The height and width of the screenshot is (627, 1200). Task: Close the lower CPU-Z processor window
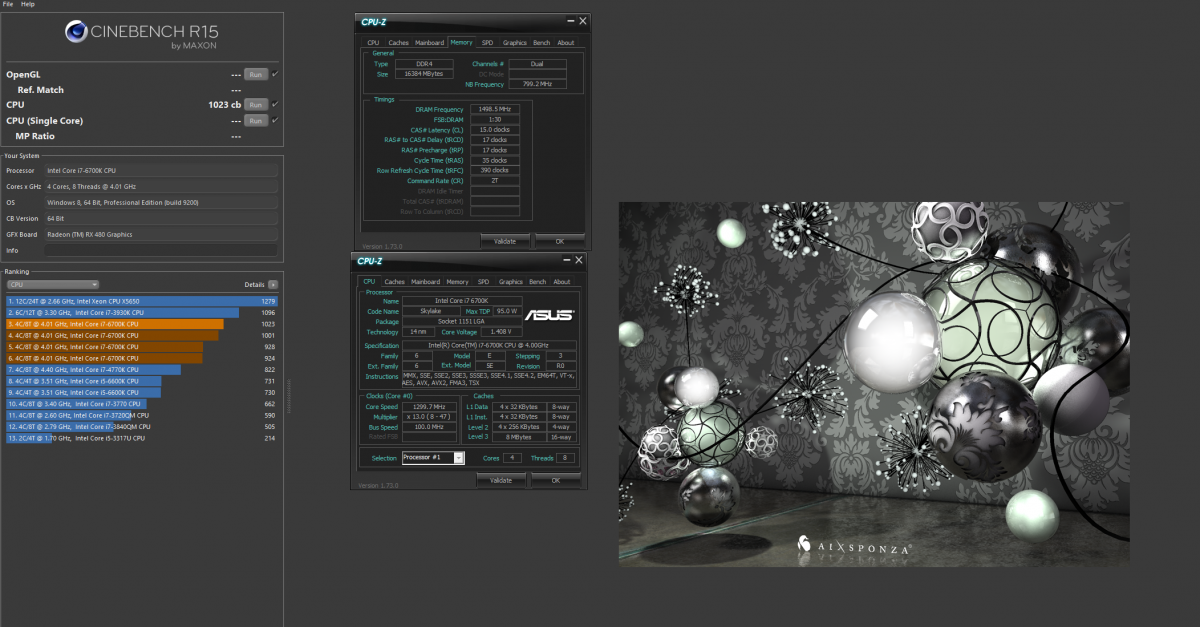(579, 259)
